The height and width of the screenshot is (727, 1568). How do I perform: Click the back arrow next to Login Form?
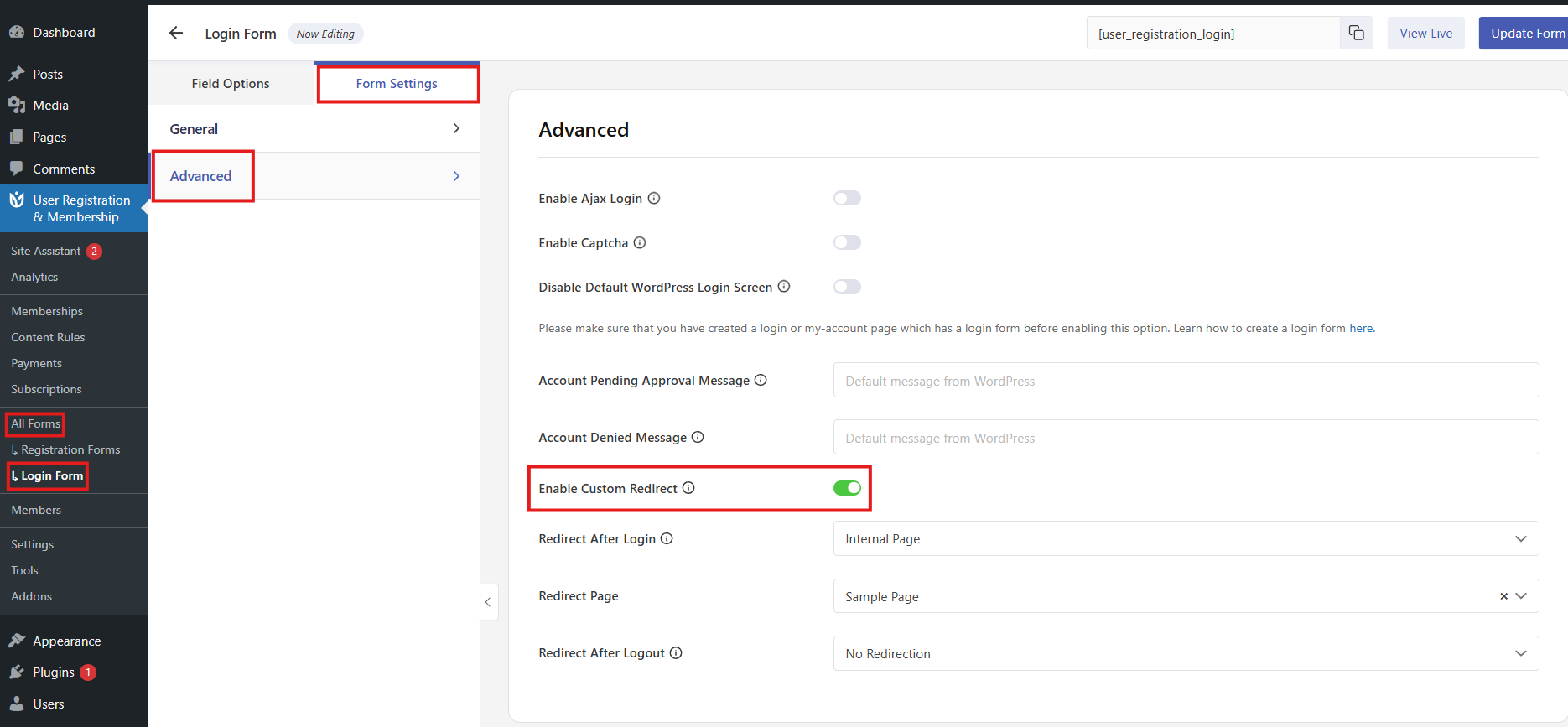176,33
